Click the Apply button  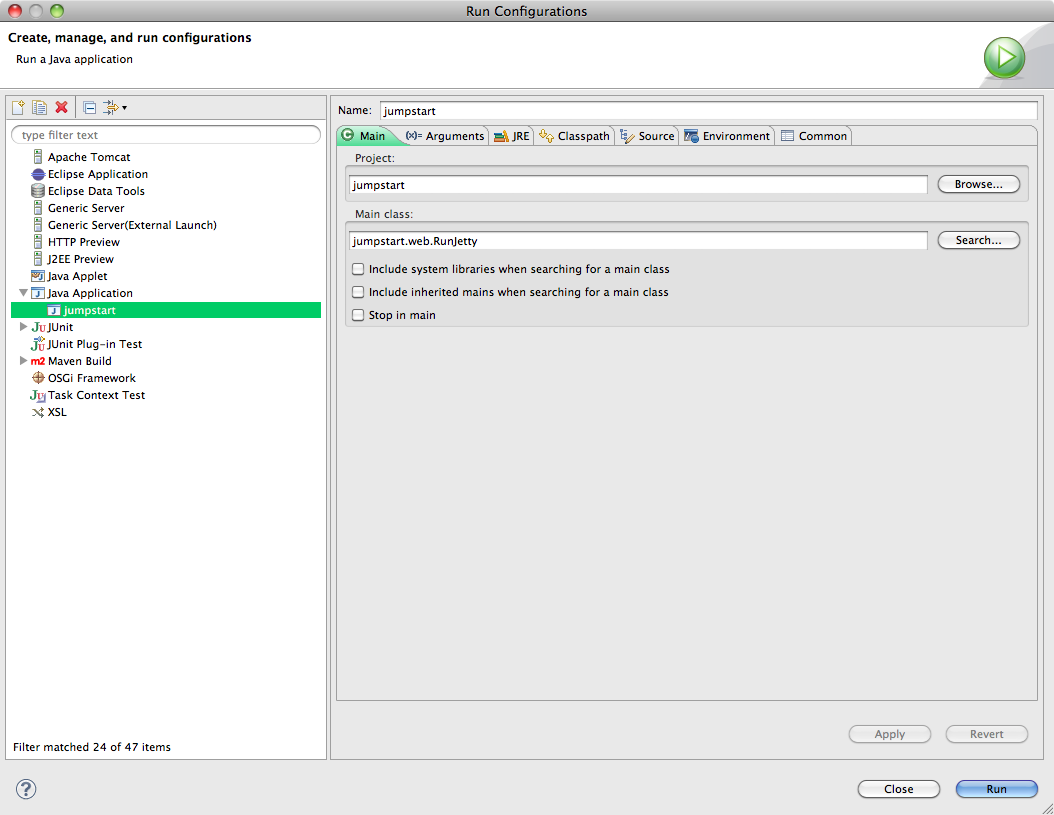point(890,734)
